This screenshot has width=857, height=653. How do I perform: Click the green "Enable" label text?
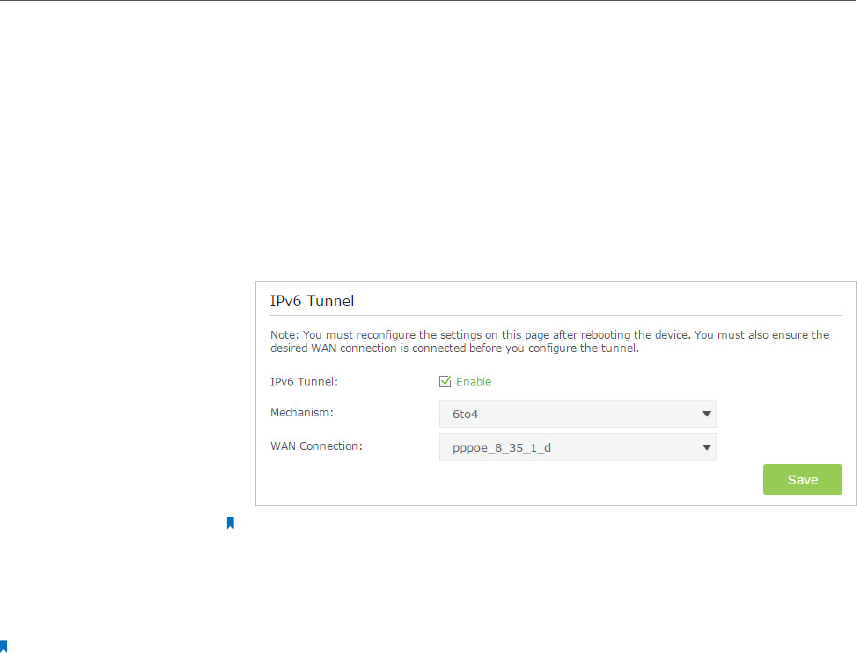474,381
